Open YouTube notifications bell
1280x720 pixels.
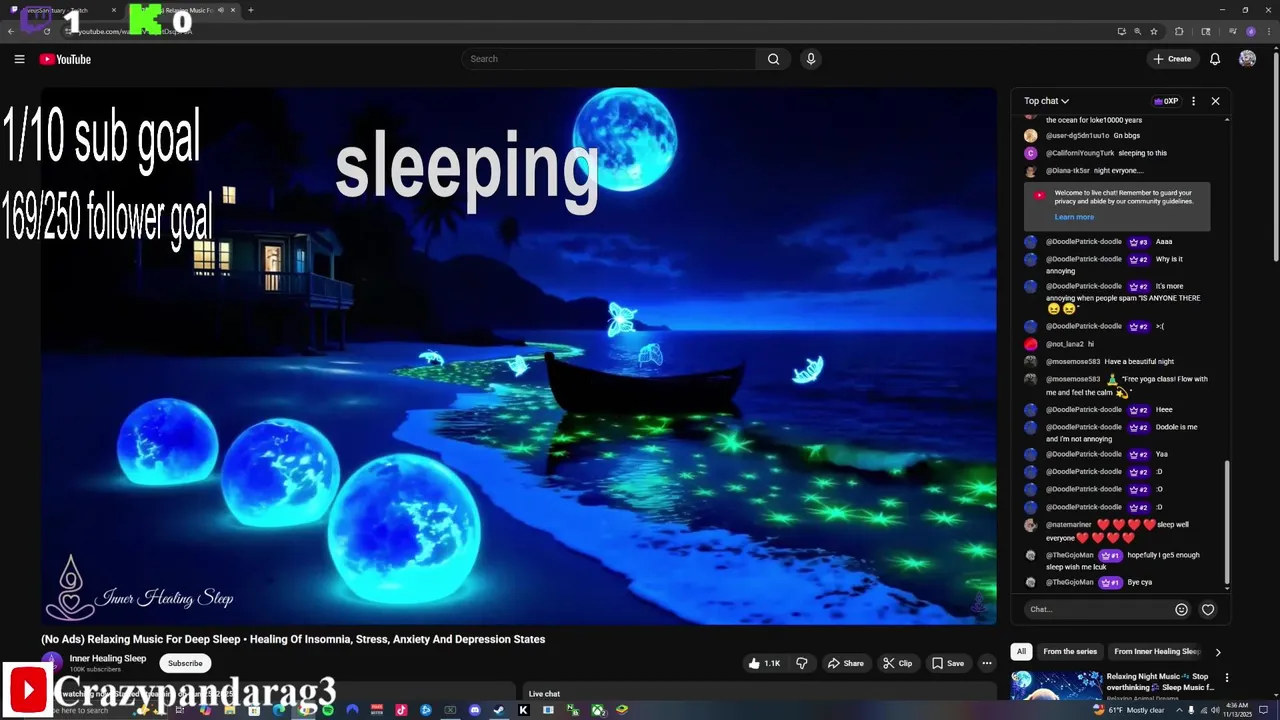[1215, 59]
